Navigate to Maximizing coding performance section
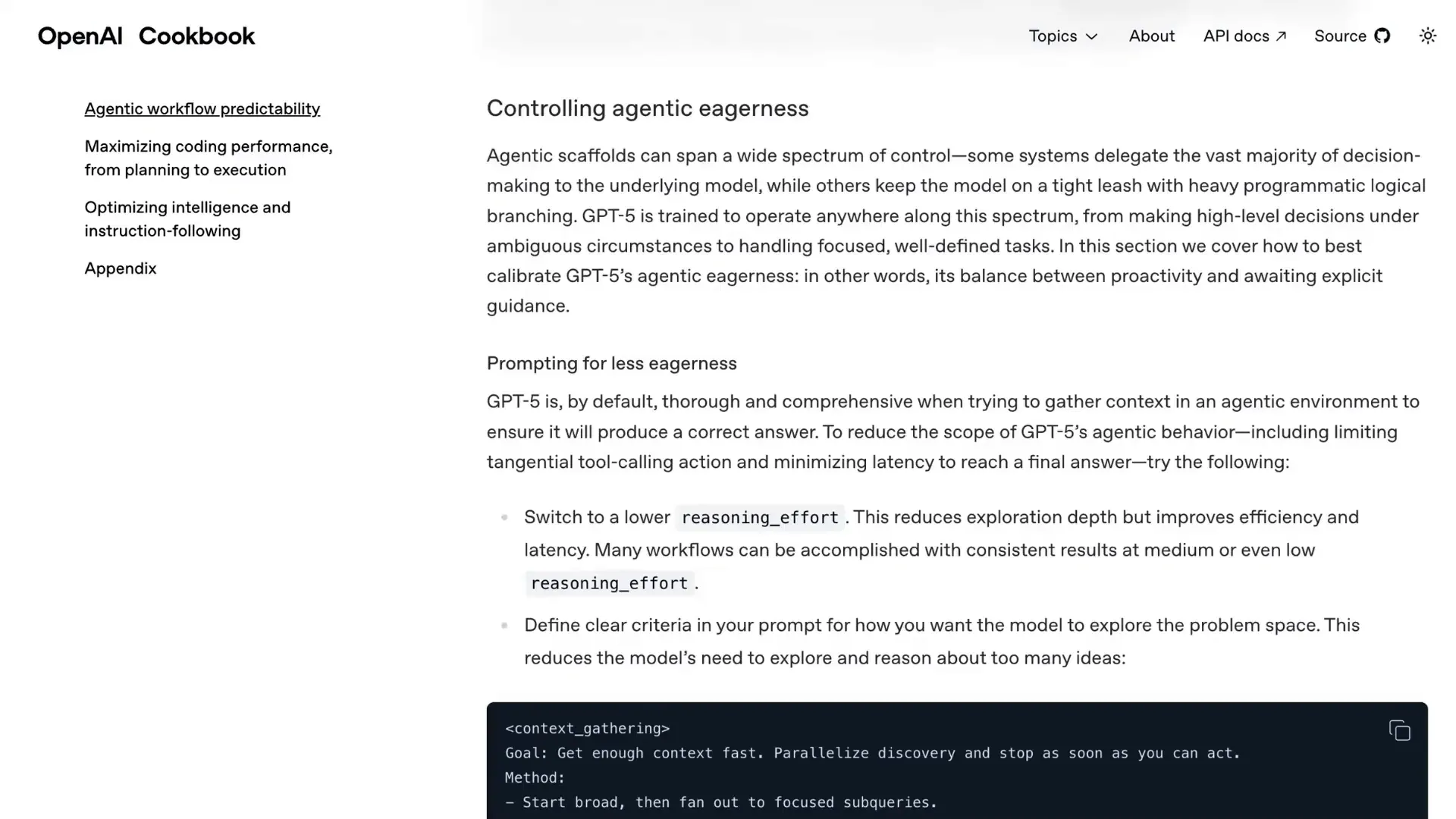Screen dimensions: 1456x819 tap(209, 158)
